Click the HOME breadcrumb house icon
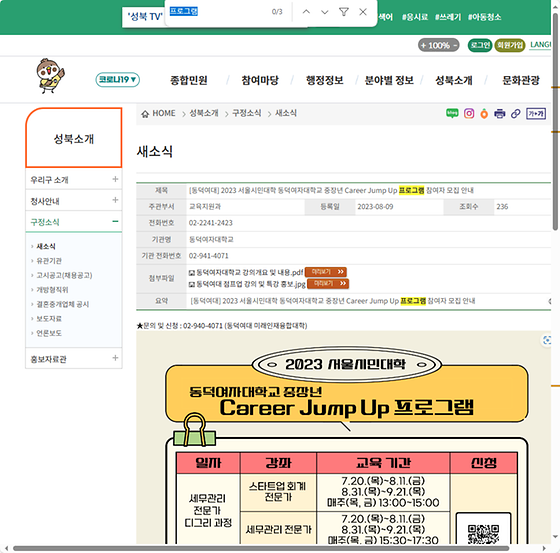Screen dimensions: 560x553 click(145, 114)
